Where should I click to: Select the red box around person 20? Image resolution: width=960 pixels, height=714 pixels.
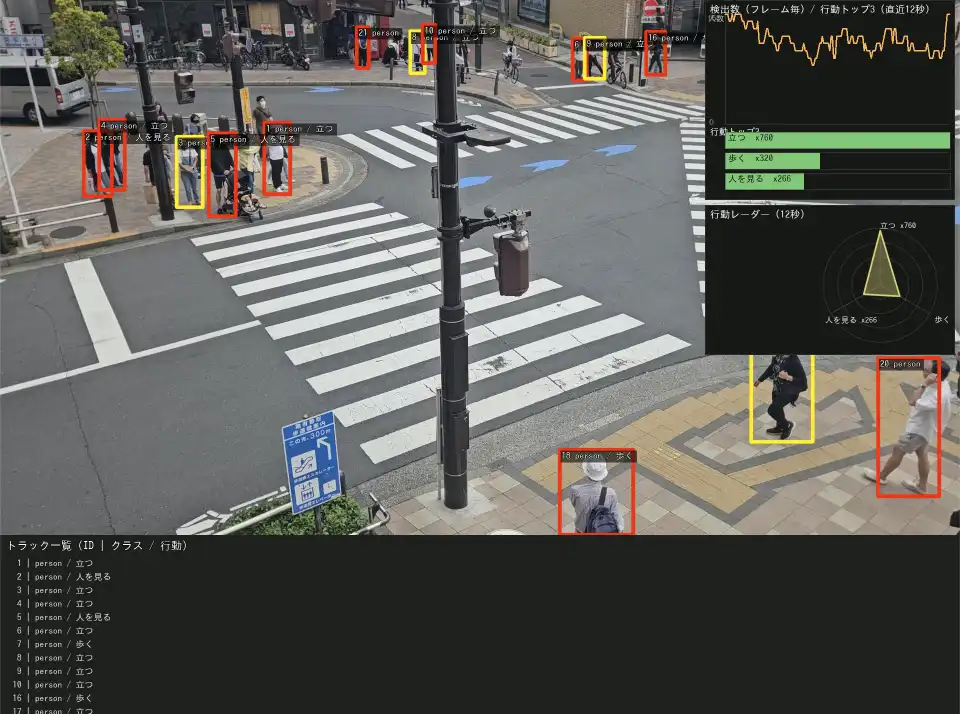point(908,427)
